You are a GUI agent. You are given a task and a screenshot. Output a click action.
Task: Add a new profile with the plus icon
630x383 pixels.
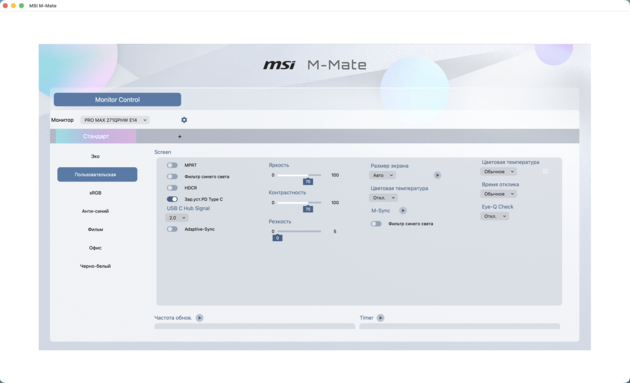coord(180,137)
